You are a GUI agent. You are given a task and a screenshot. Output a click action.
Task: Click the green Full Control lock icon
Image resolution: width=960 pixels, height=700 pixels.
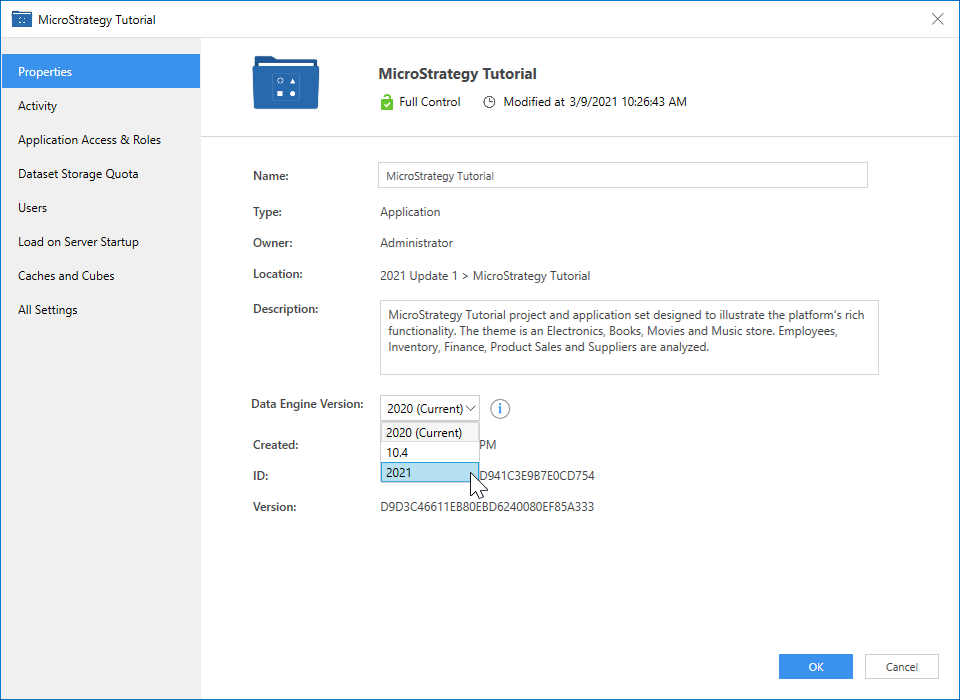386,101
